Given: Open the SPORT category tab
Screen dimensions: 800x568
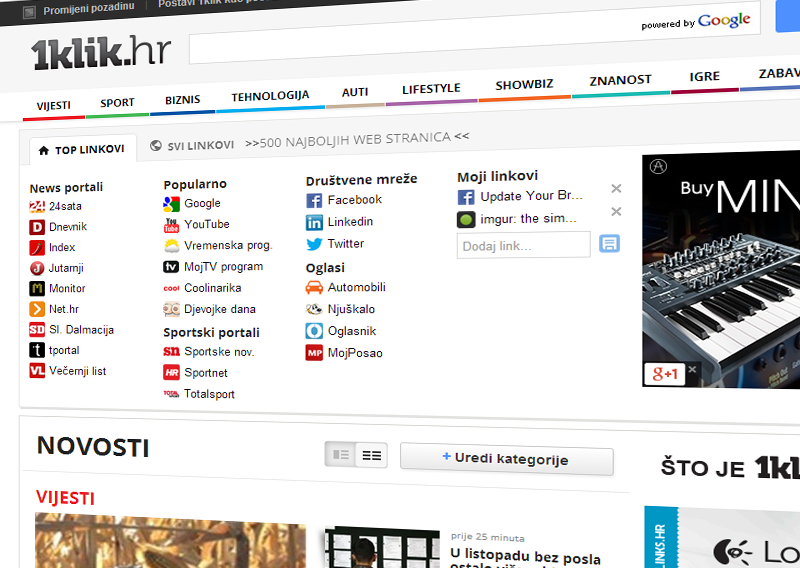Looking at the screenshot, I should [117, 104].
